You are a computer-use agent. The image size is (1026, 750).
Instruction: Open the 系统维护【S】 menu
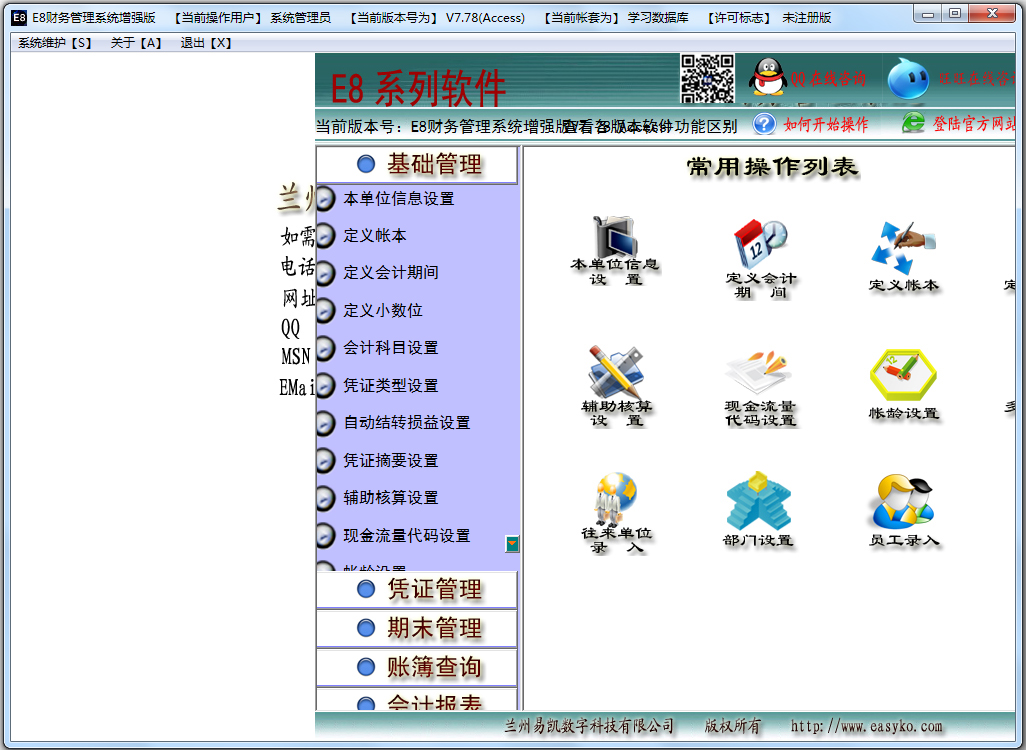pyautogui.click(x=55, y=43)
